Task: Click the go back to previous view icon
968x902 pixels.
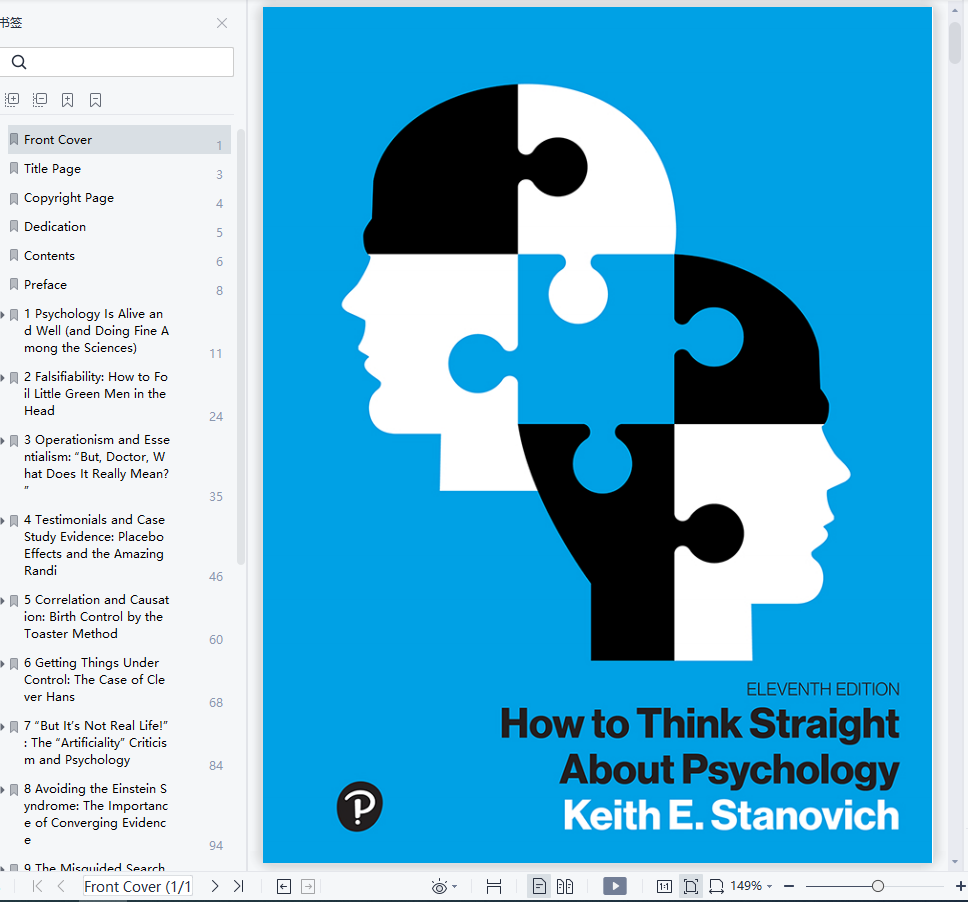Action: click(284, 887)
